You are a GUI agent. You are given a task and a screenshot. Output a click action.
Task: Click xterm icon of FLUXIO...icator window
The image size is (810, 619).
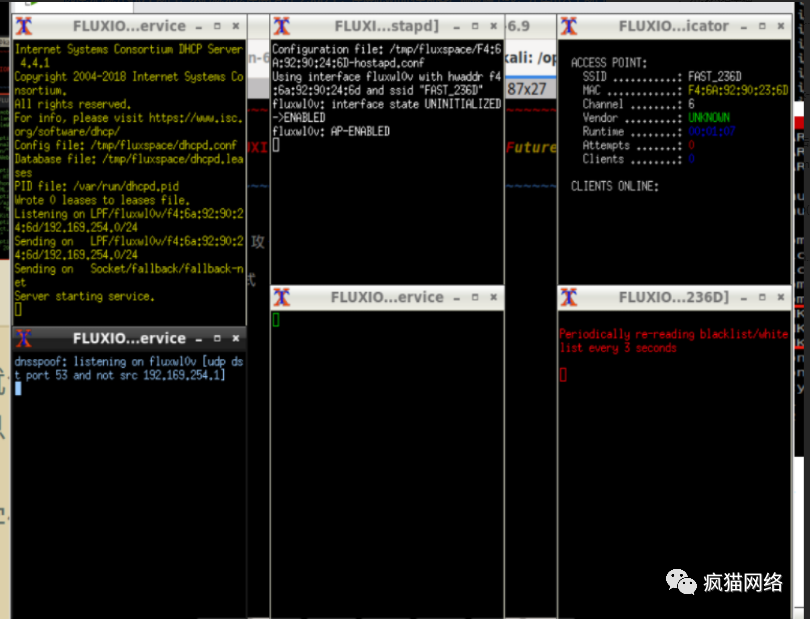pos(569,26)
